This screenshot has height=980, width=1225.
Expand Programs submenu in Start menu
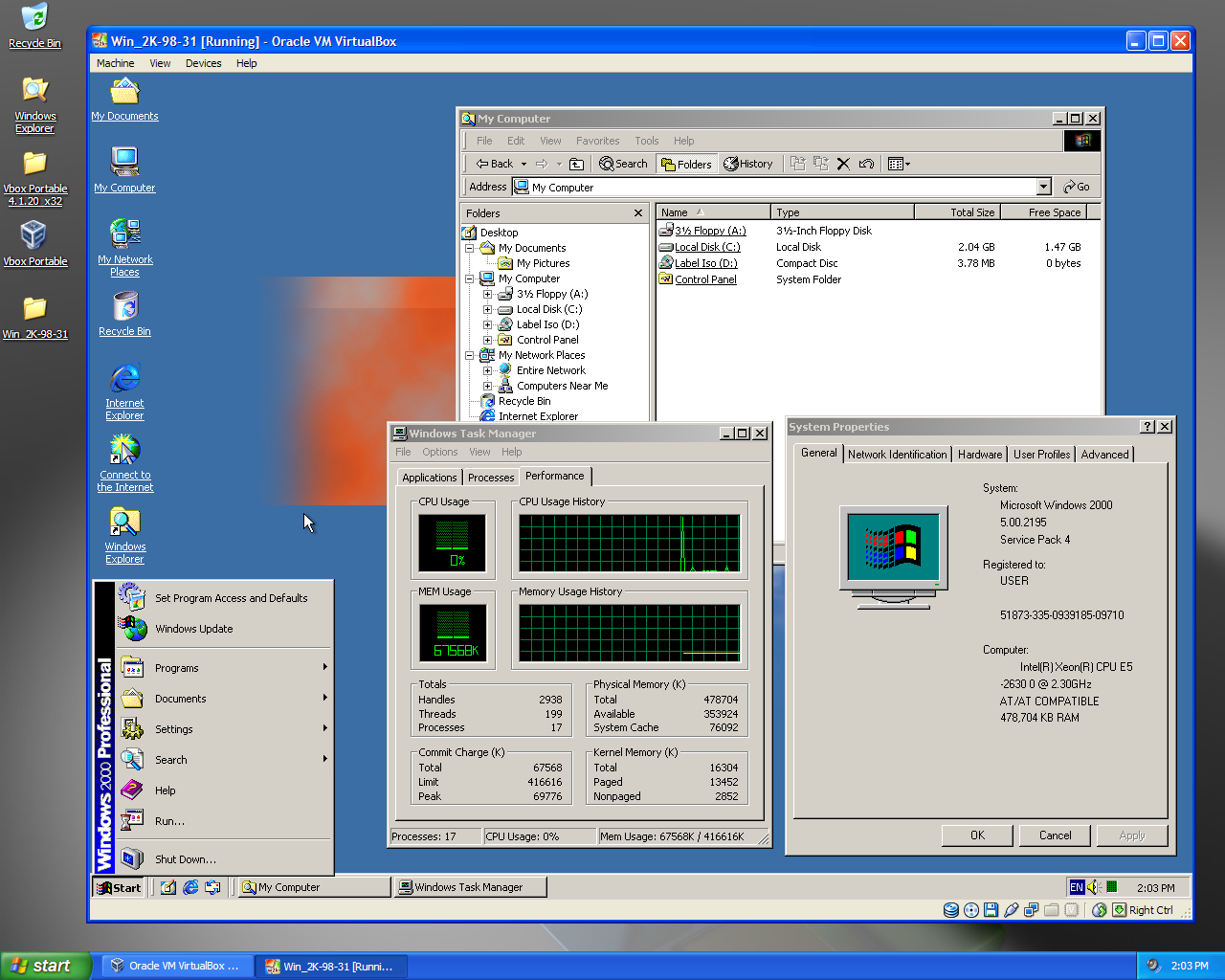[225, 668]
